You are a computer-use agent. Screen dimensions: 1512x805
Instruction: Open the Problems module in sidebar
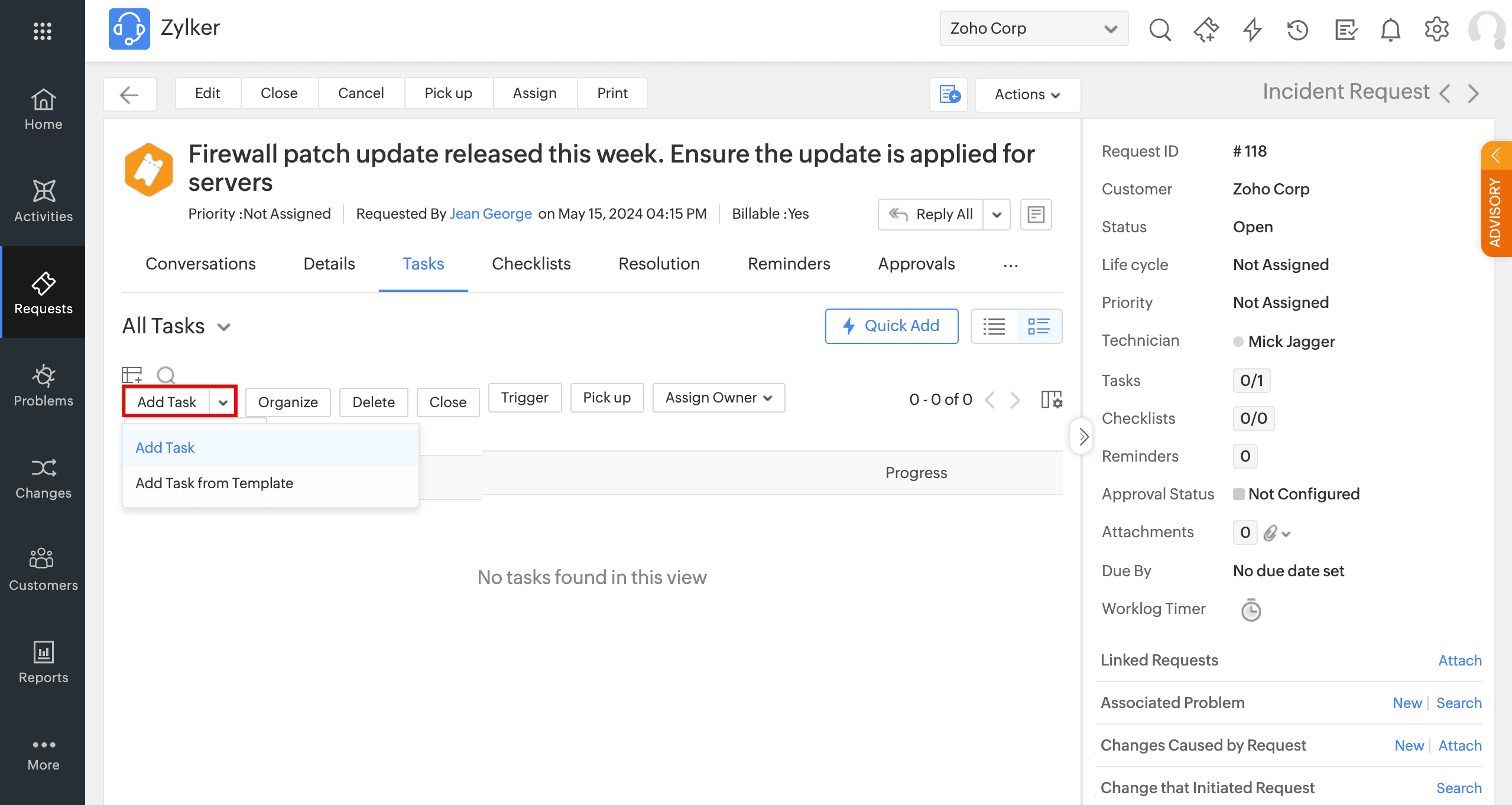(43, 385)
